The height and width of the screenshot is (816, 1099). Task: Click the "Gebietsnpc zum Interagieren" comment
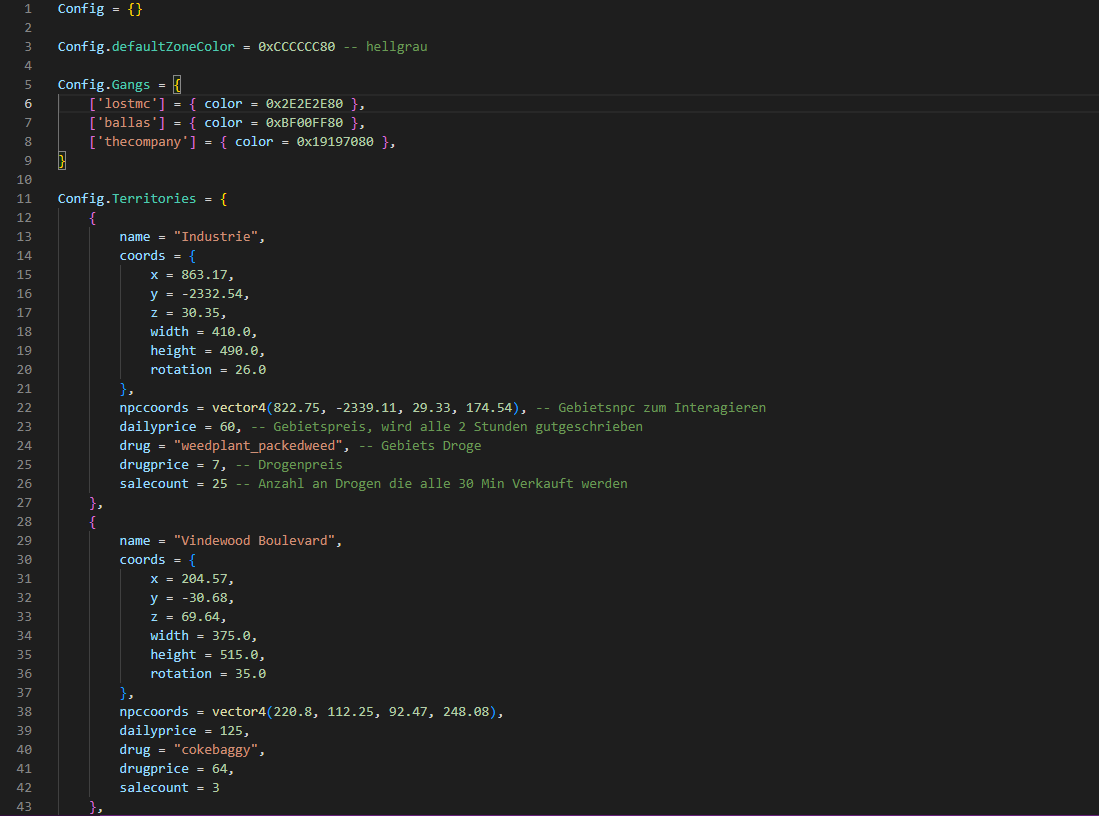[660, 408]
